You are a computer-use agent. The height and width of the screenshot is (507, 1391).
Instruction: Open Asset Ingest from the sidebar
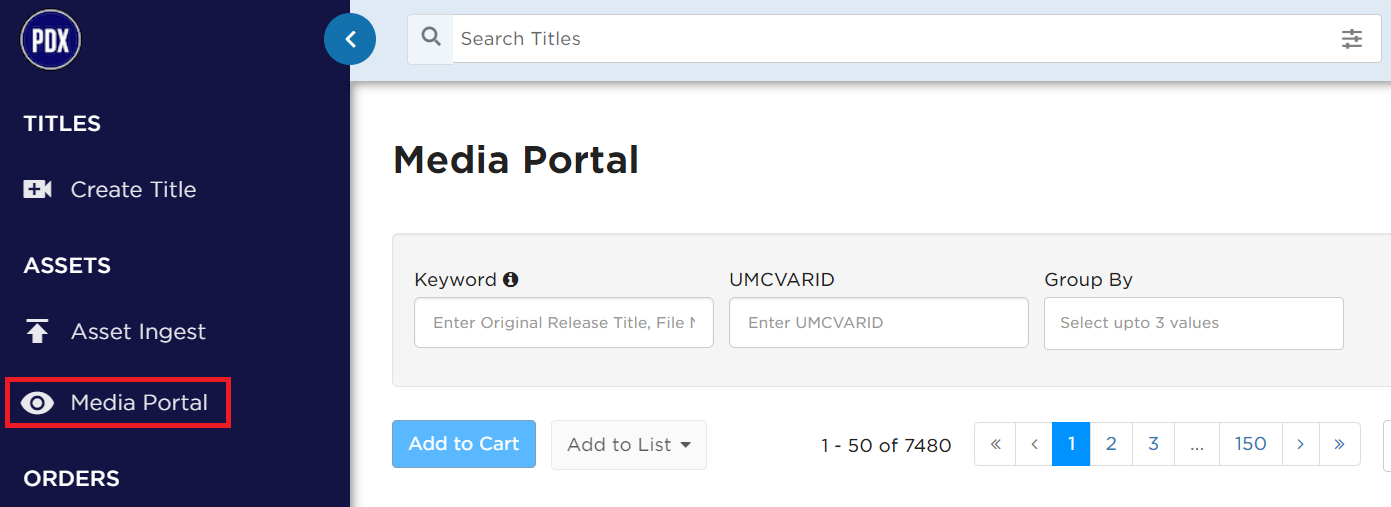tap(138, 331)
